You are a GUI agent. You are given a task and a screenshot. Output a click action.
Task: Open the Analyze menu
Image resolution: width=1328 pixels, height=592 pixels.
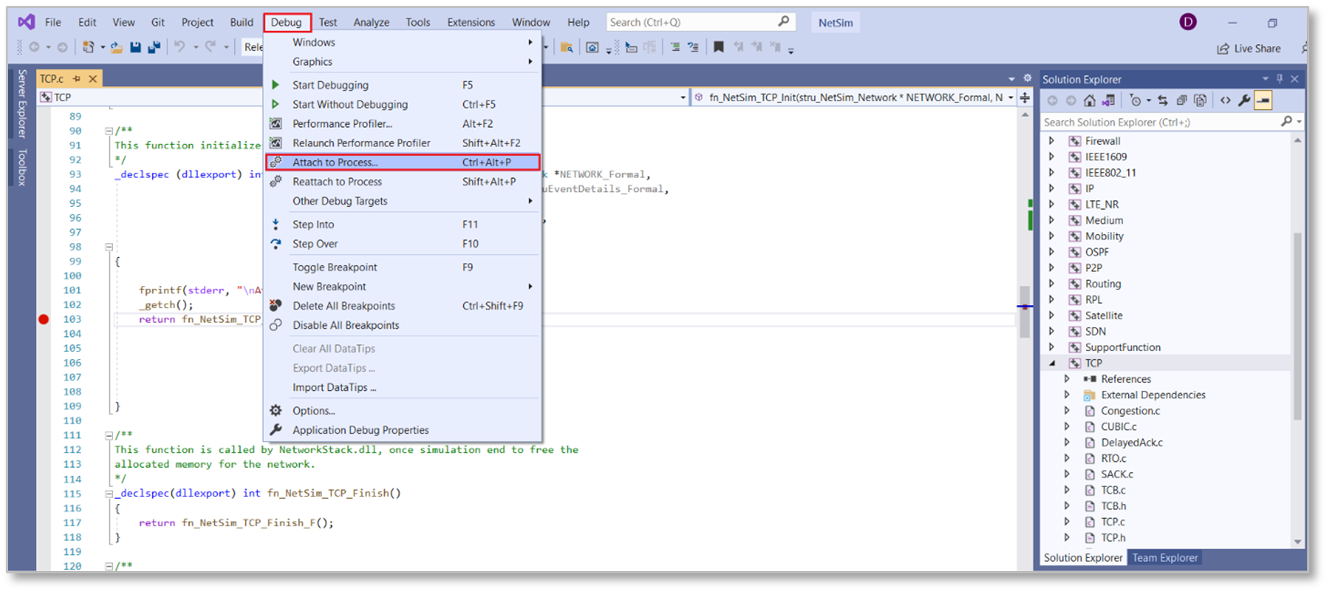point(371,22)
